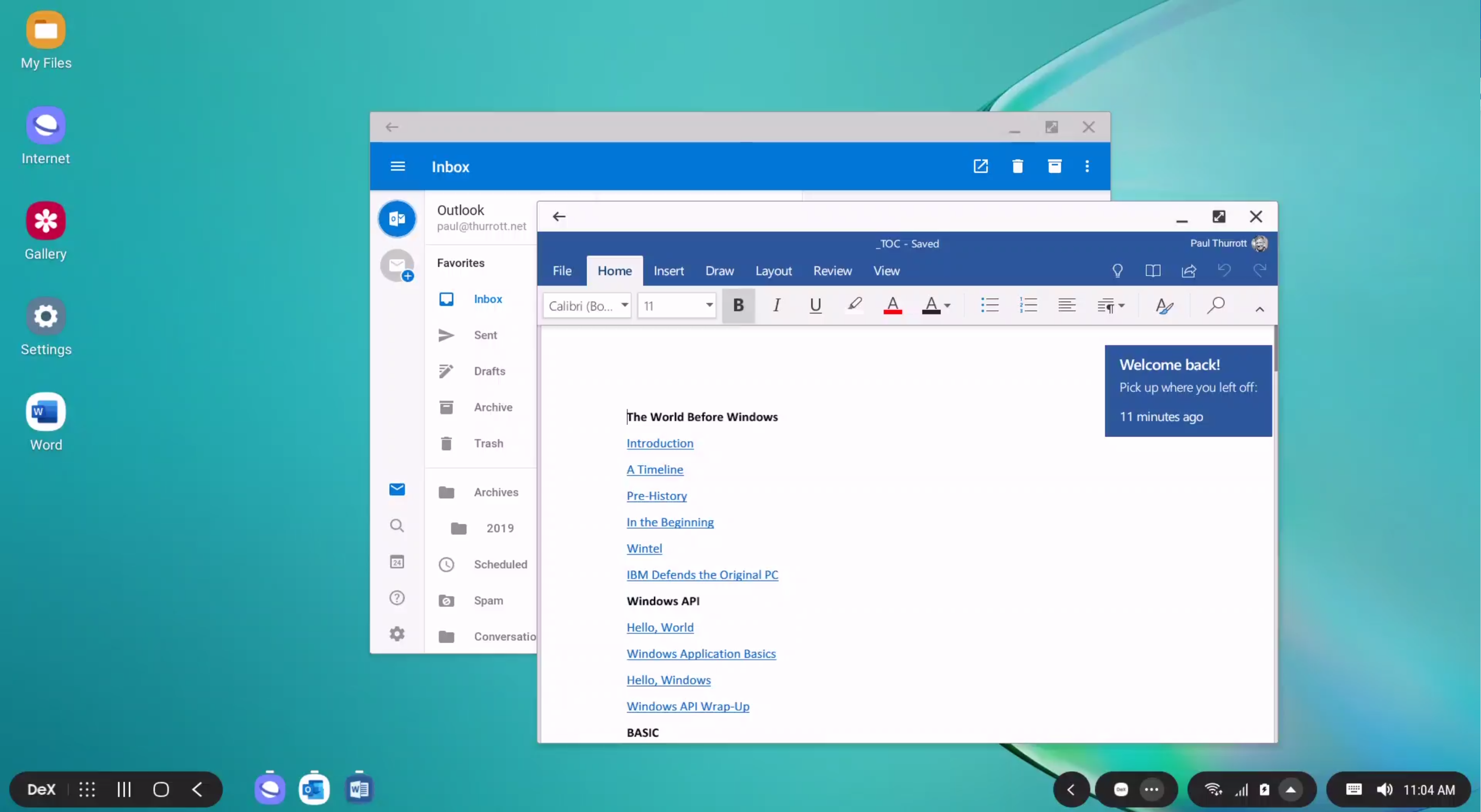
Task: Collapse the Word ribbon with the chevron
Action: 1260,309
